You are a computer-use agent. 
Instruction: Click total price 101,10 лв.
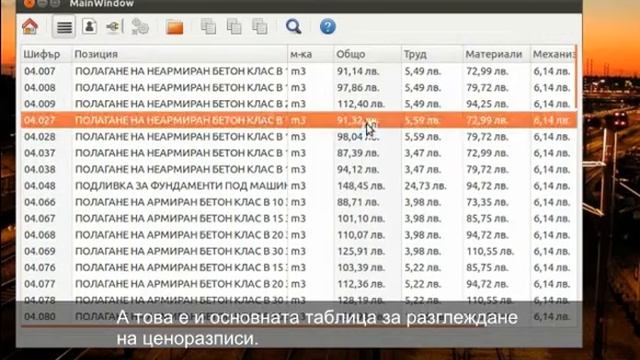[x=361, y=218]
